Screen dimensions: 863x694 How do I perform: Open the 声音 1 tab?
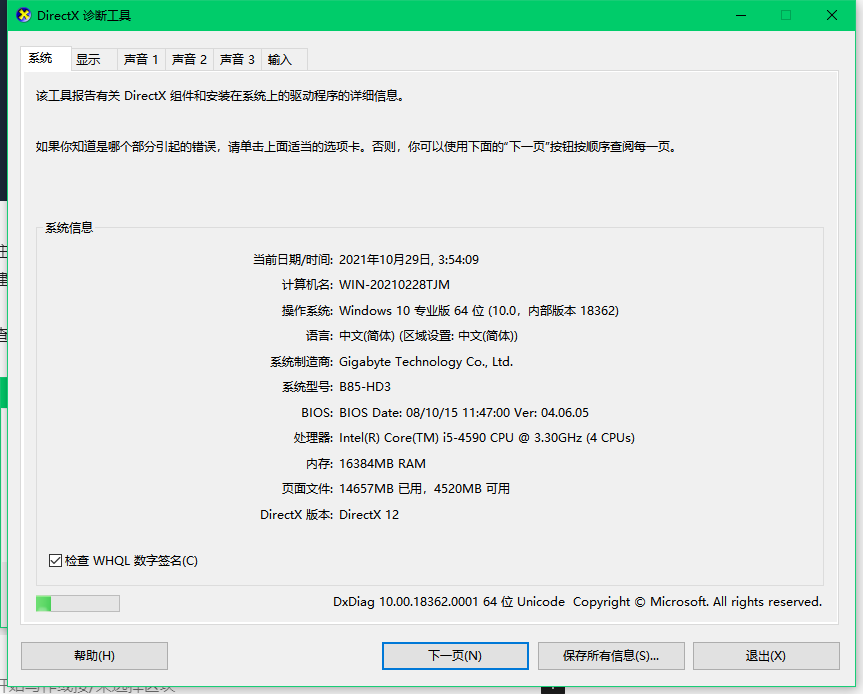tap(141, 59)
